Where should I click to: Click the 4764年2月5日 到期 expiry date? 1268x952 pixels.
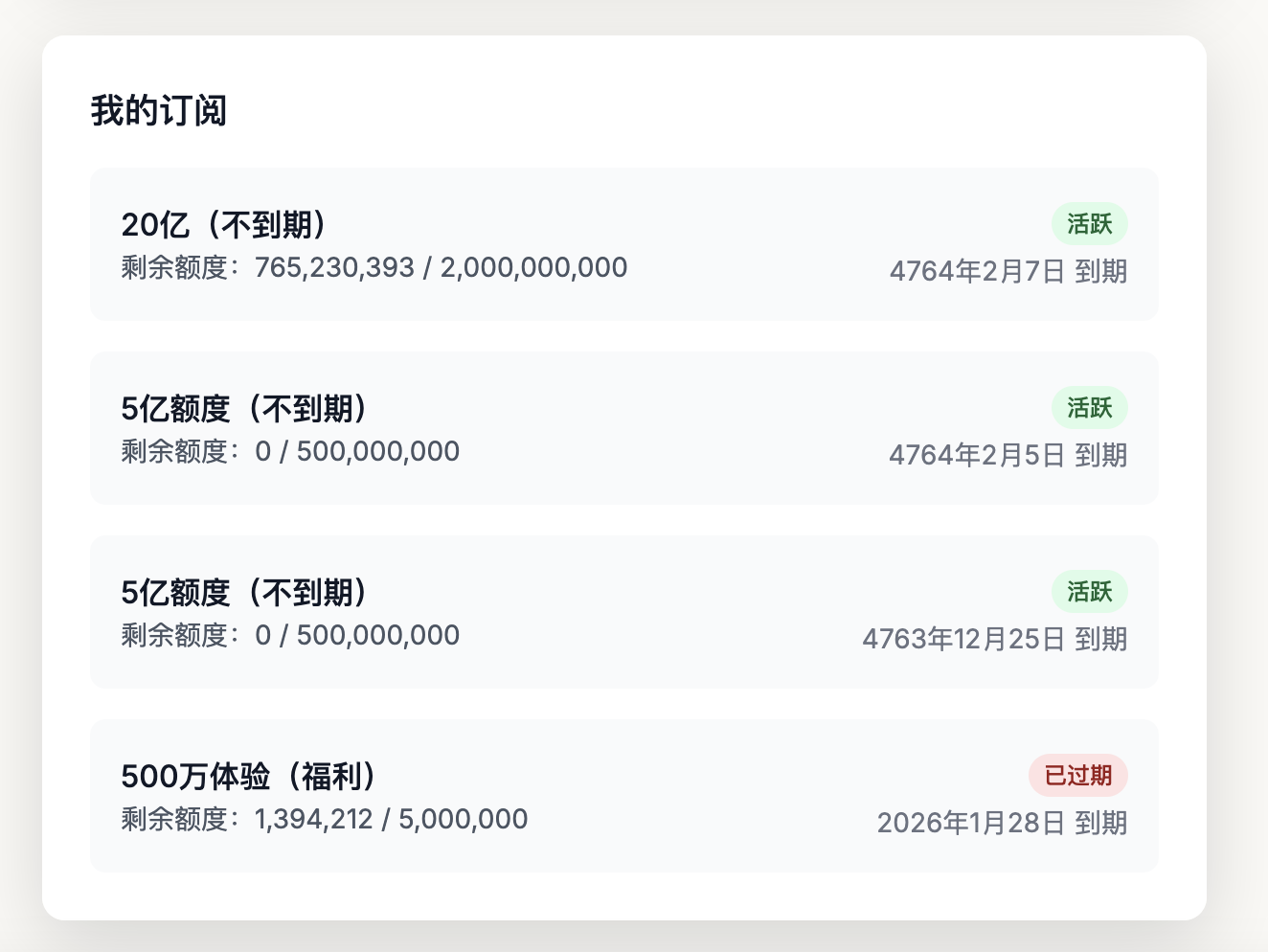pos(1008,455)
